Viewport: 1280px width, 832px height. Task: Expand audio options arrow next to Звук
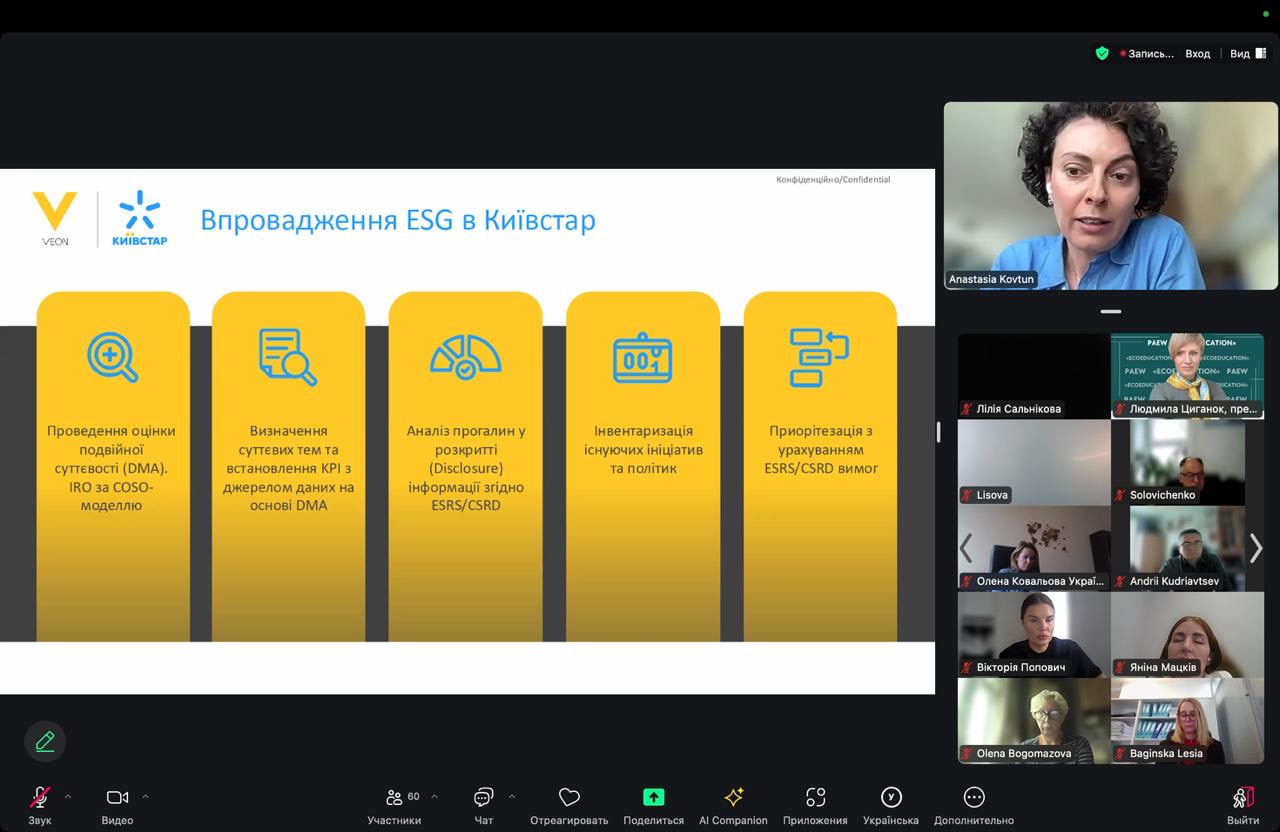tap(68, 797)
